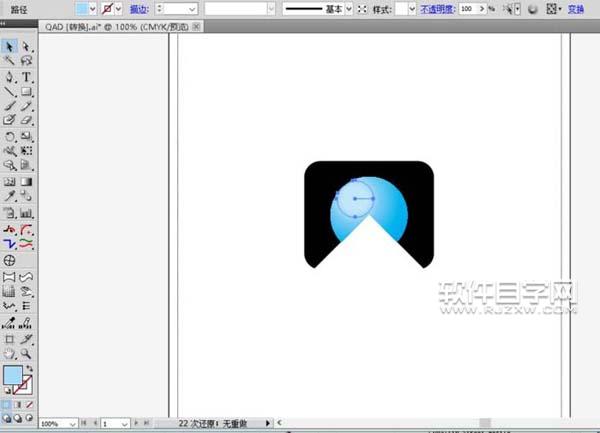Choose the Type (T) tool

(26, 77)
